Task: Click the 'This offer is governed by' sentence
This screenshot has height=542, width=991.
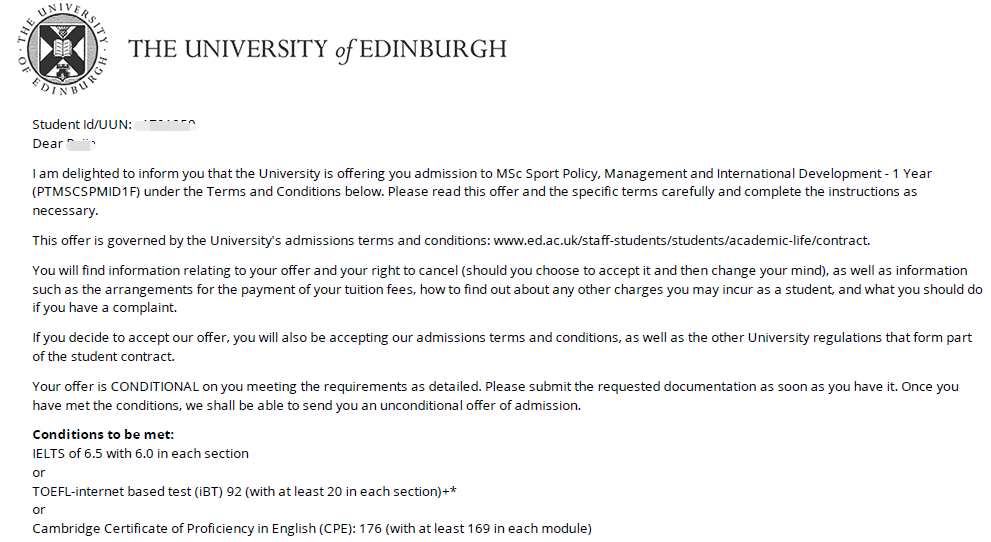Action: point(451,241)
